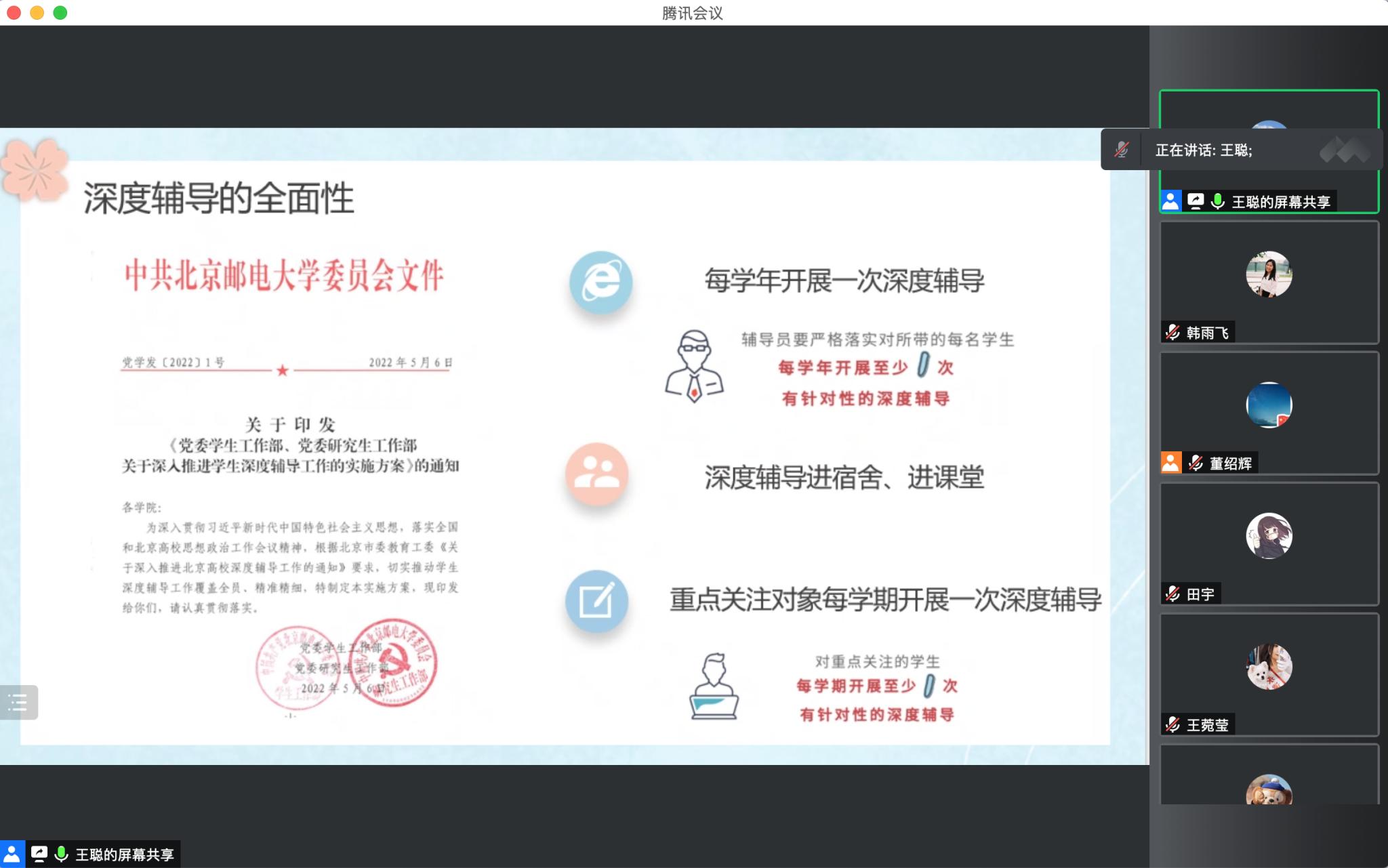Click the text '对重点关注的学生'
Screen dimensions: 1388x868
click(x=878, y=661)
